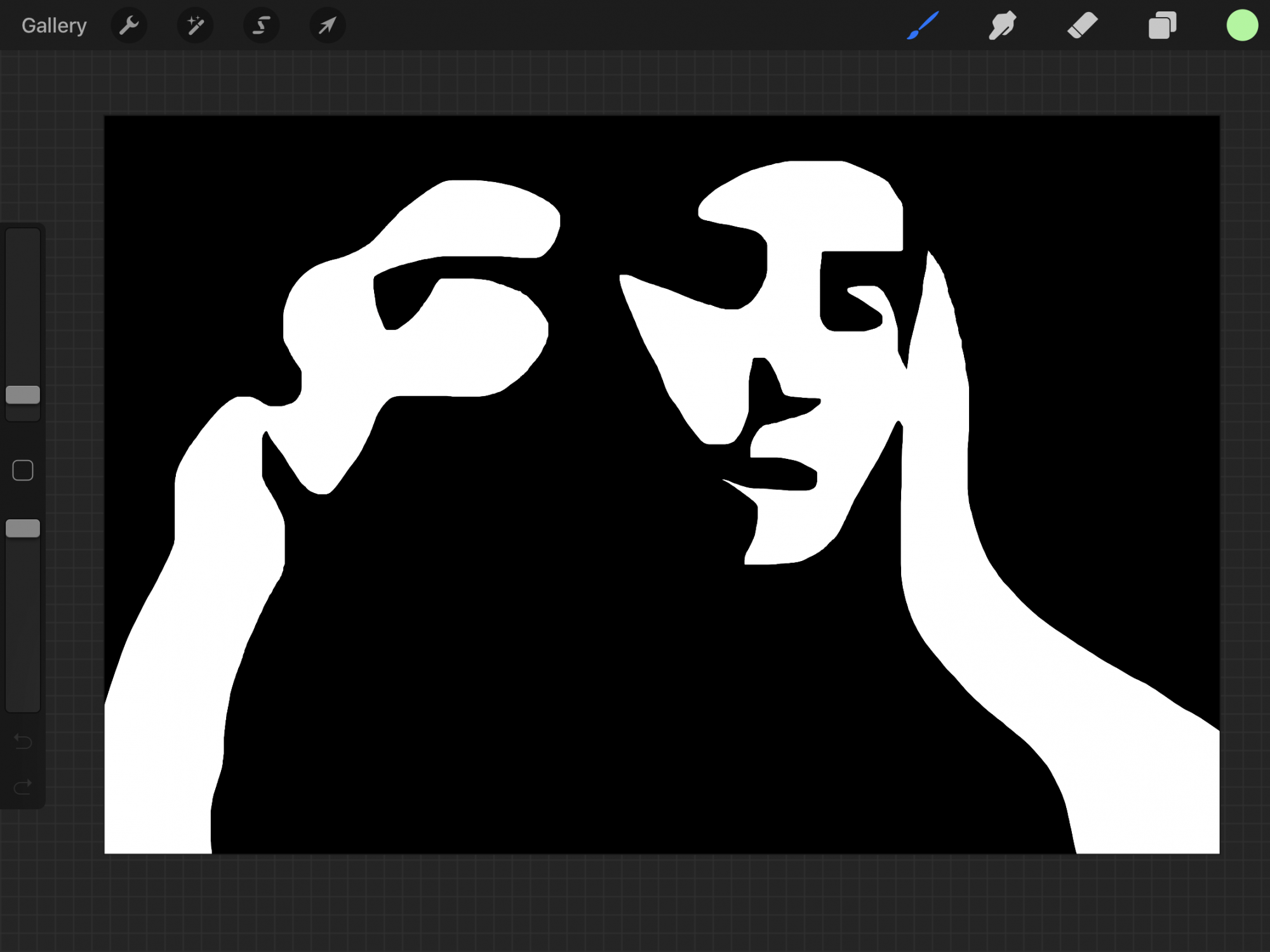Open the Actions wrench menu
Screen dimensions: 1270x952
click(x=129, y=26)
